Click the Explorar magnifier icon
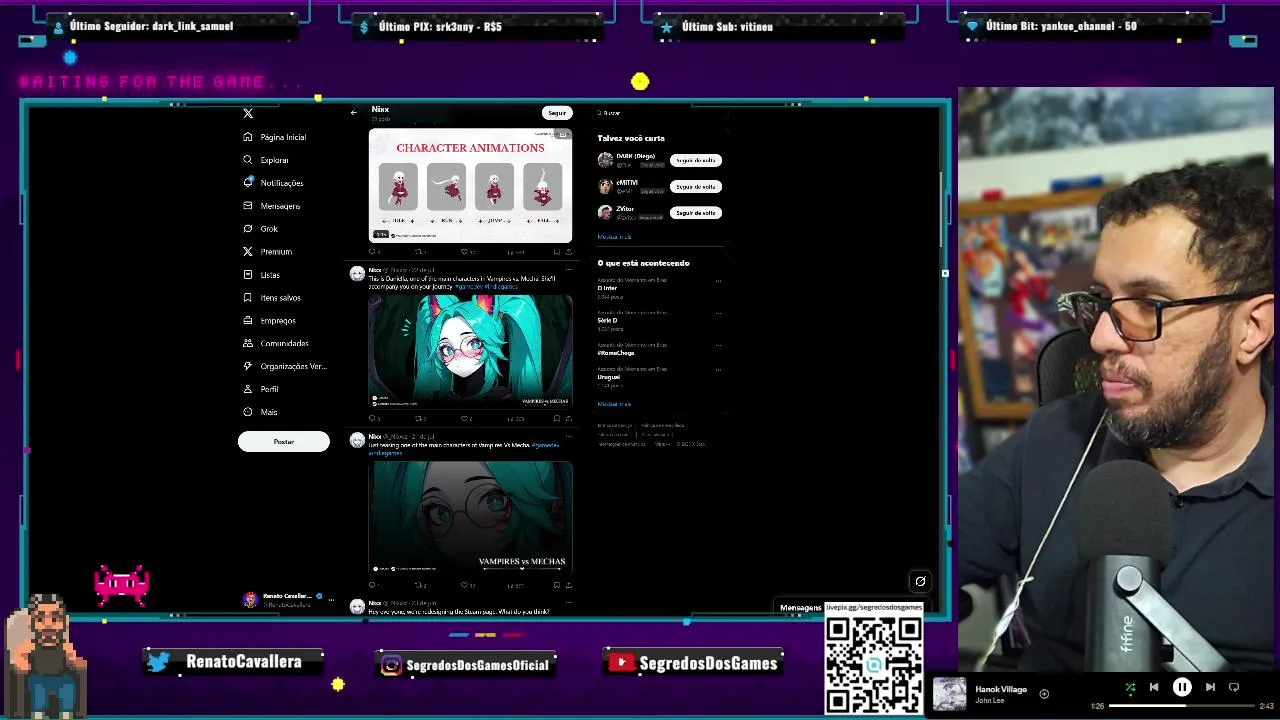 (248, 160)
